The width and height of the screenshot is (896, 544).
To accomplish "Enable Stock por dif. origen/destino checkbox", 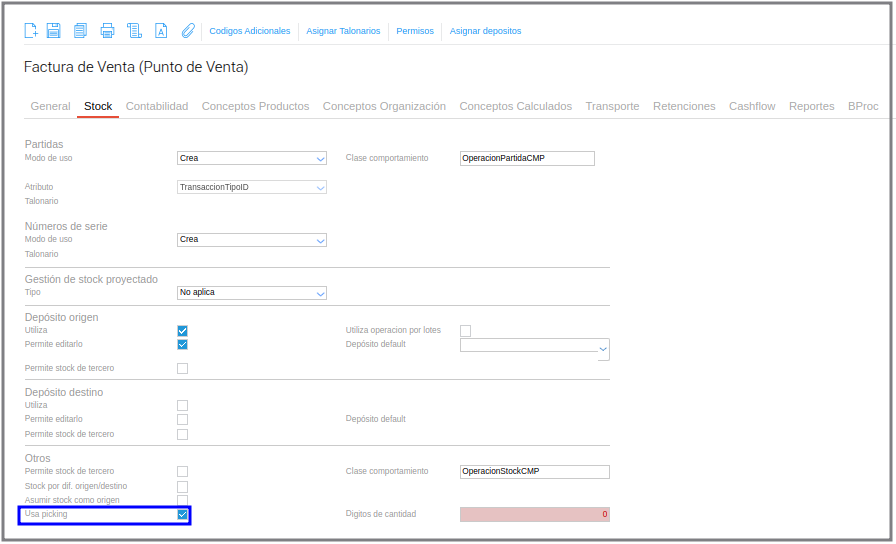I will 182,487.
